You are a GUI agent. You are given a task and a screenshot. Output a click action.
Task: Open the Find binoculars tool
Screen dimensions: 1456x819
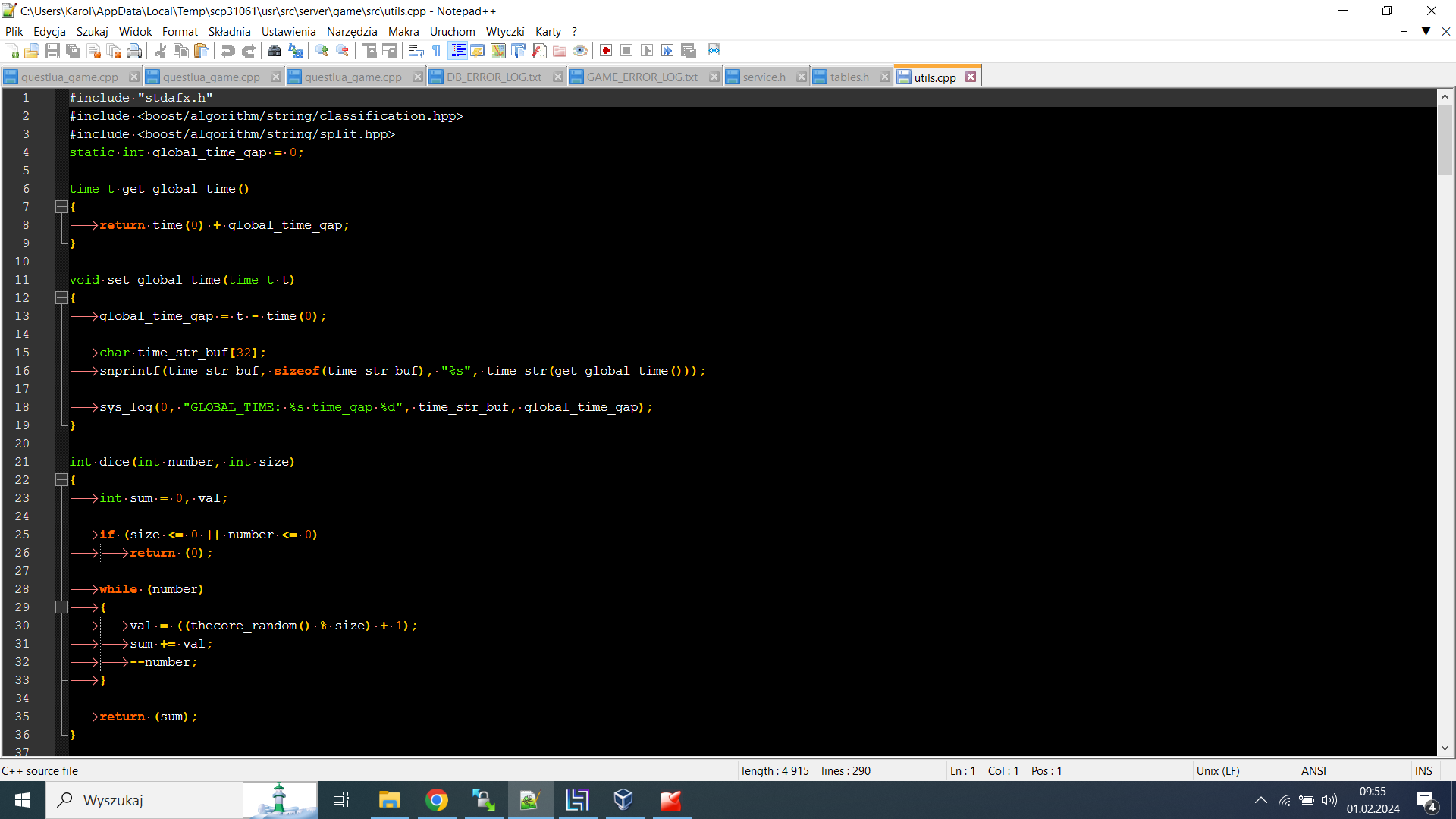tap(275, 51)
